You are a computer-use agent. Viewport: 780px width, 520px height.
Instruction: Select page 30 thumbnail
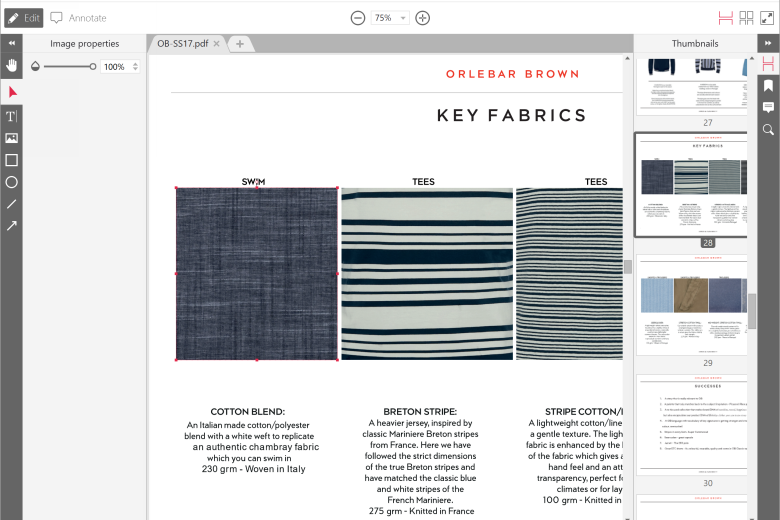pos(692,425)
